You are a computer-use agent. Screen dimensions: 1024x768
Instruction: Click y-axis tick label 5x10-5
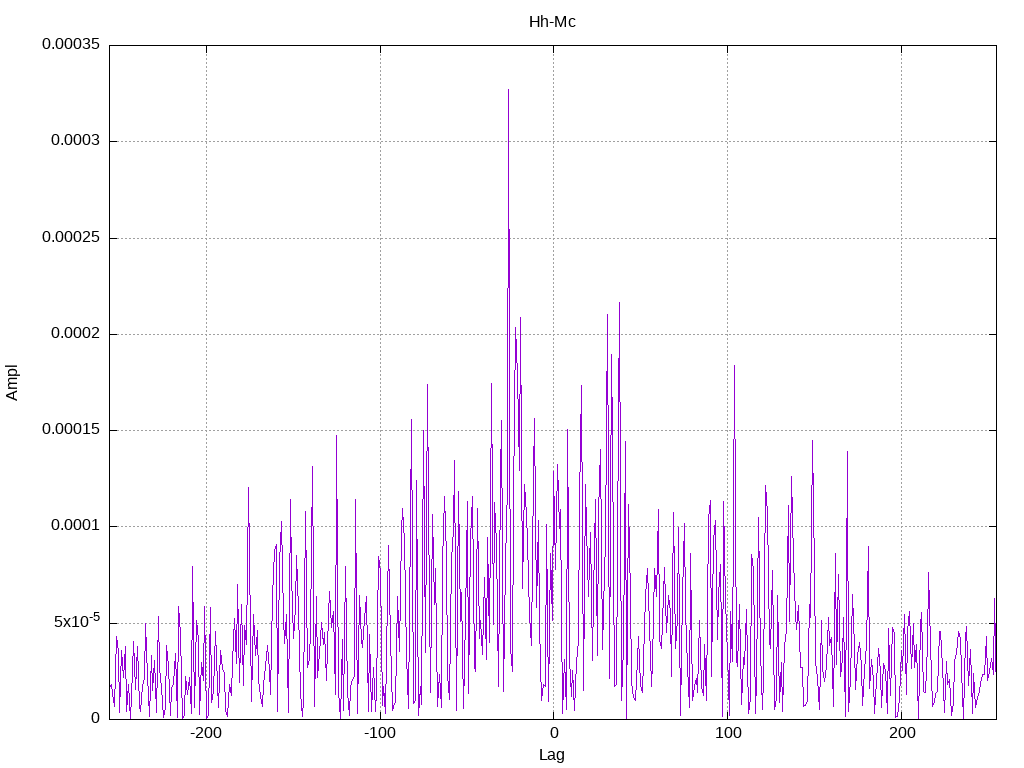[x=77, y=621]
